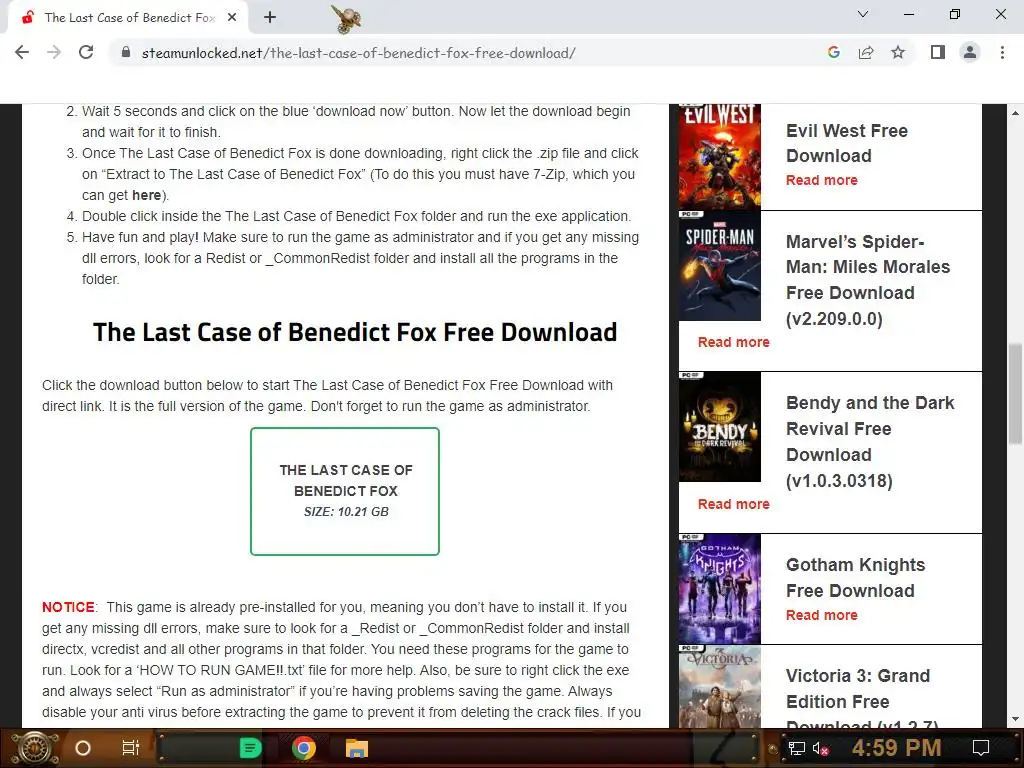This screenshot has height=768, width=1024.
Task: Close The Last Case of Benedict Fox tab
Action: (232, 18)
